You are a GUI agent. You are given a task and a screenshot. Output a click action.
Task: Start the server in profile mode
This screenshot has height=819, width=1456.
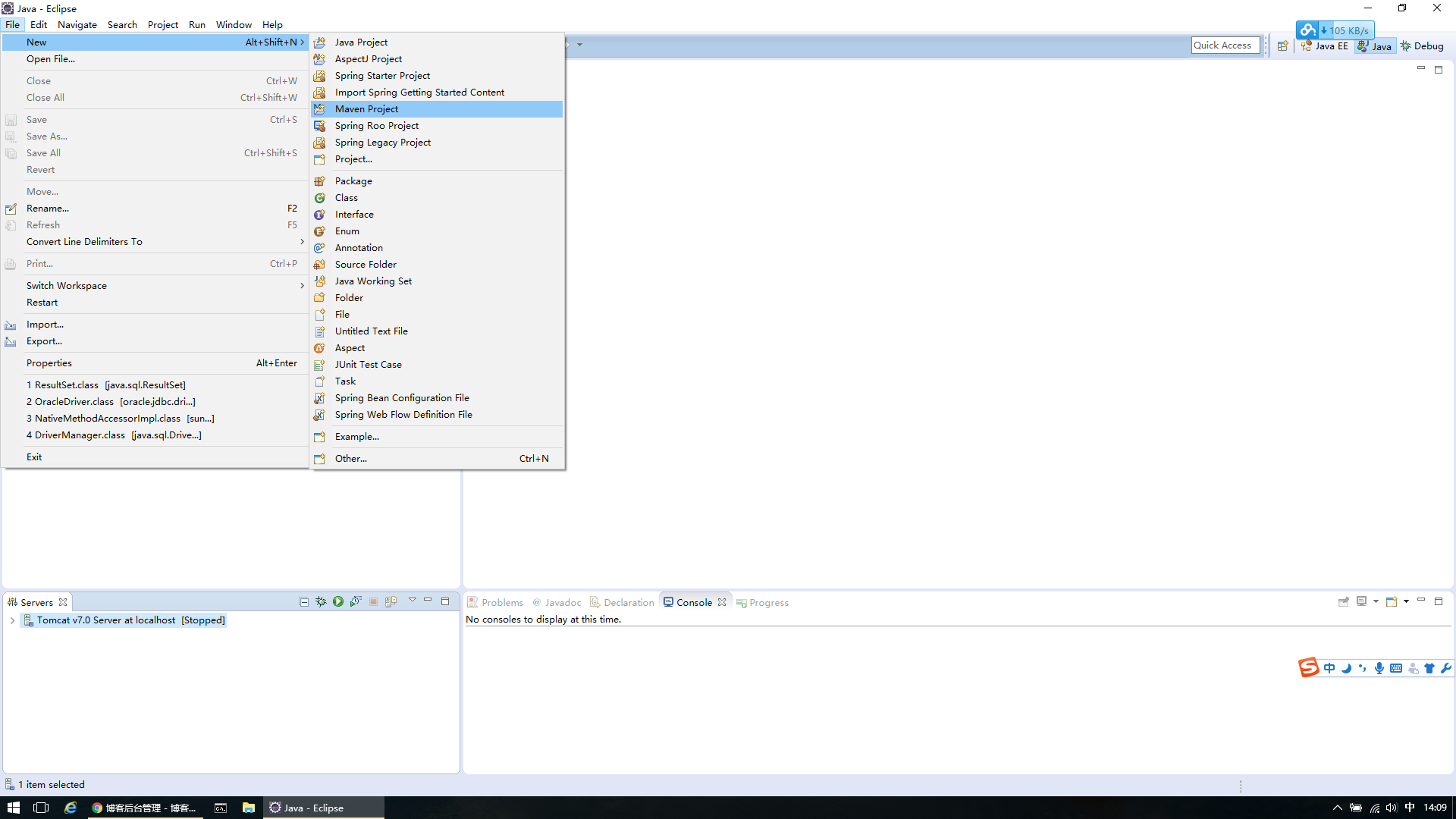click(356, 601)
